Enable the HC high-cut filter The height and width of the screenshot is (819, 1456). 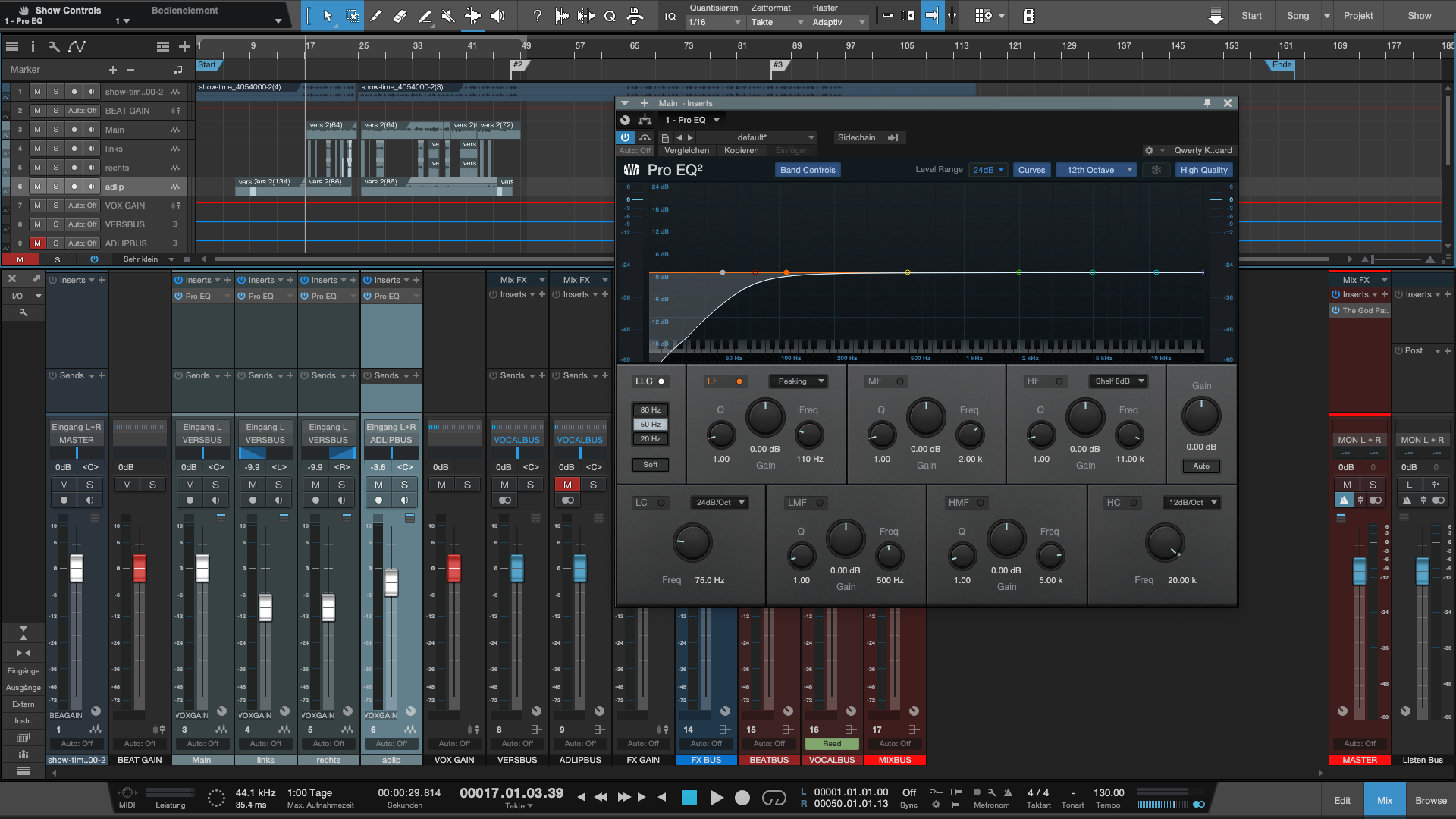pos(1134,503)
